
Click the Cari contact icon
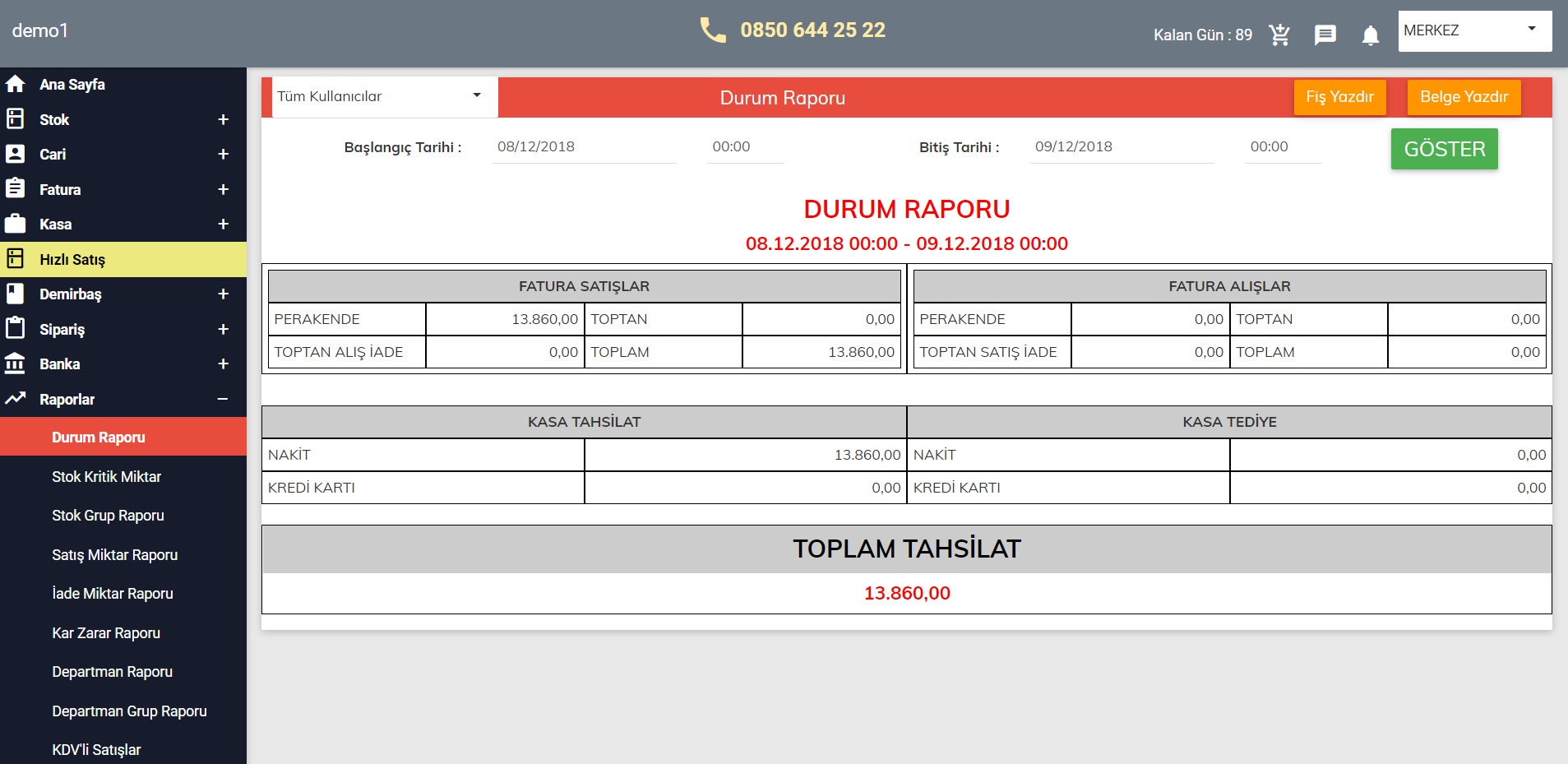pyautogui.click(x=15, y=154)
